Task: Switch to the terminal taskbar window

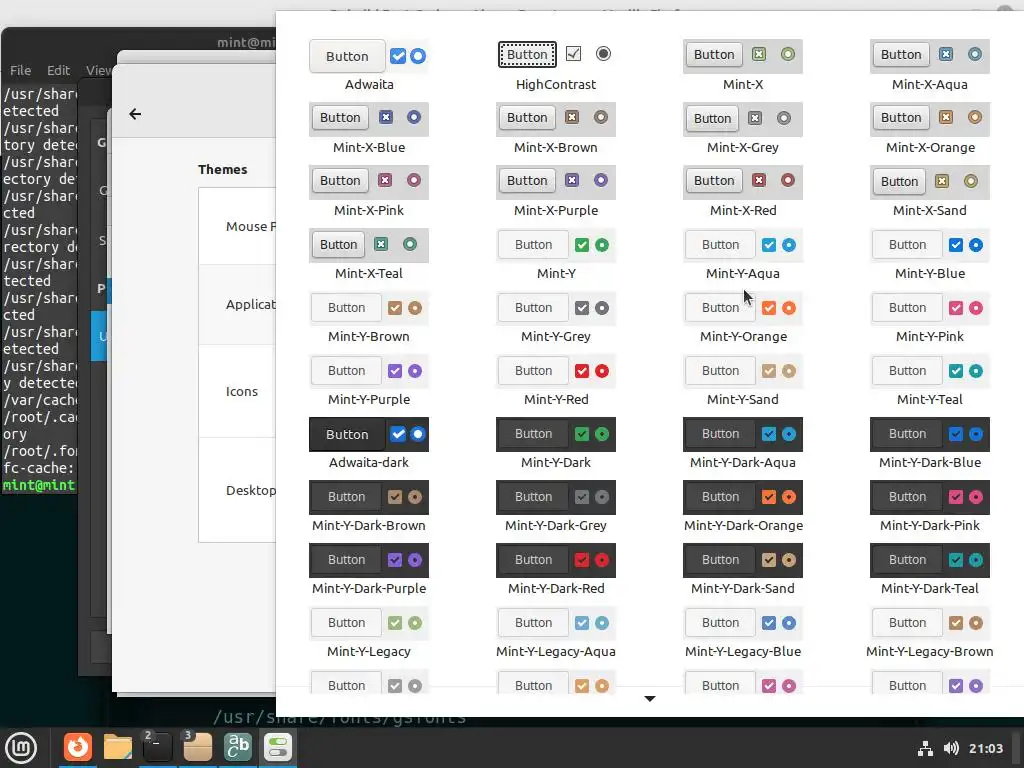Action: point(157,747)
